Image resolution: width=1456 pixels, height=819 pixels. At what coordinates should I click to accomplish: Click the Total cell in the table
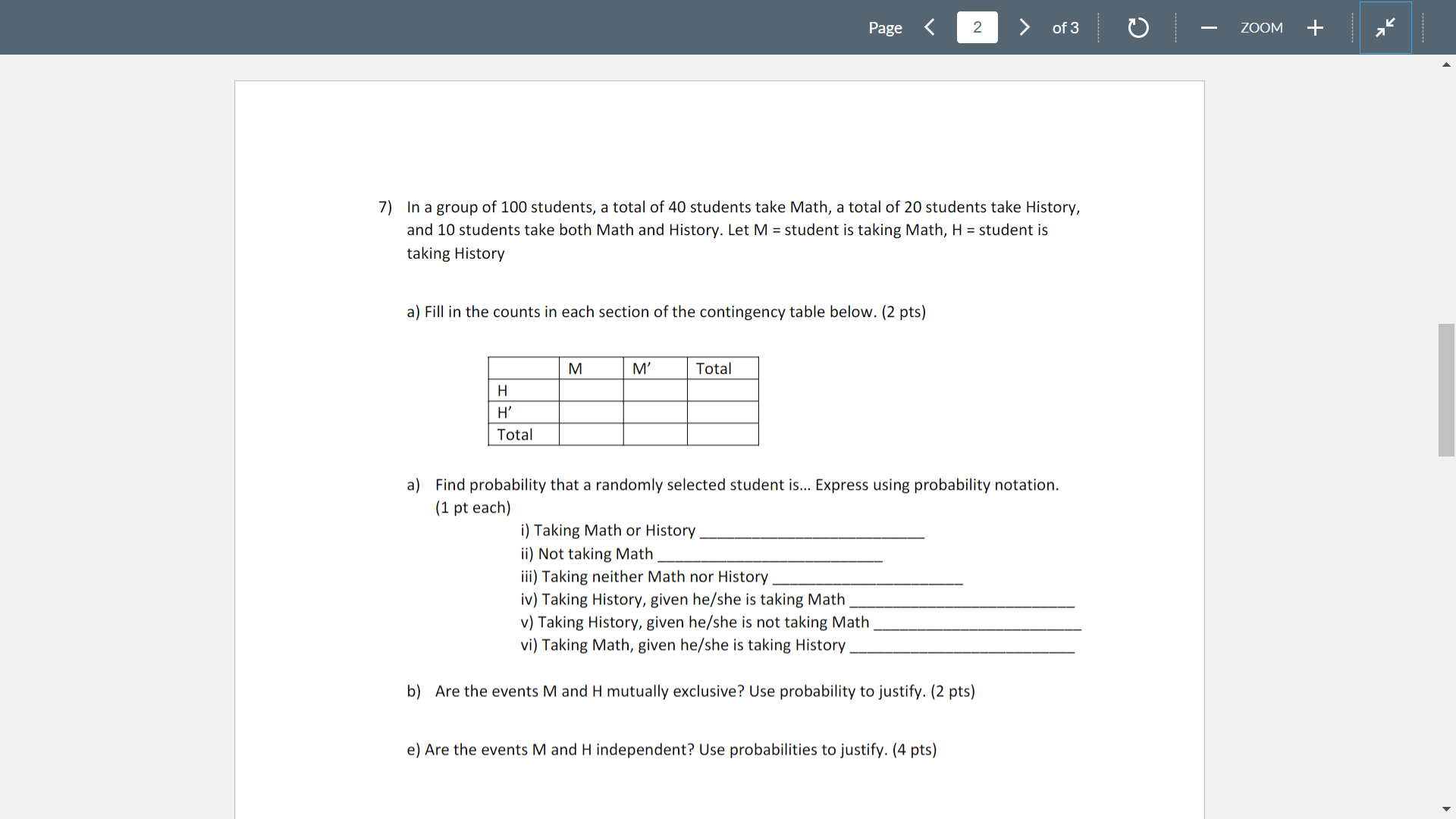(x=714, y=368)
